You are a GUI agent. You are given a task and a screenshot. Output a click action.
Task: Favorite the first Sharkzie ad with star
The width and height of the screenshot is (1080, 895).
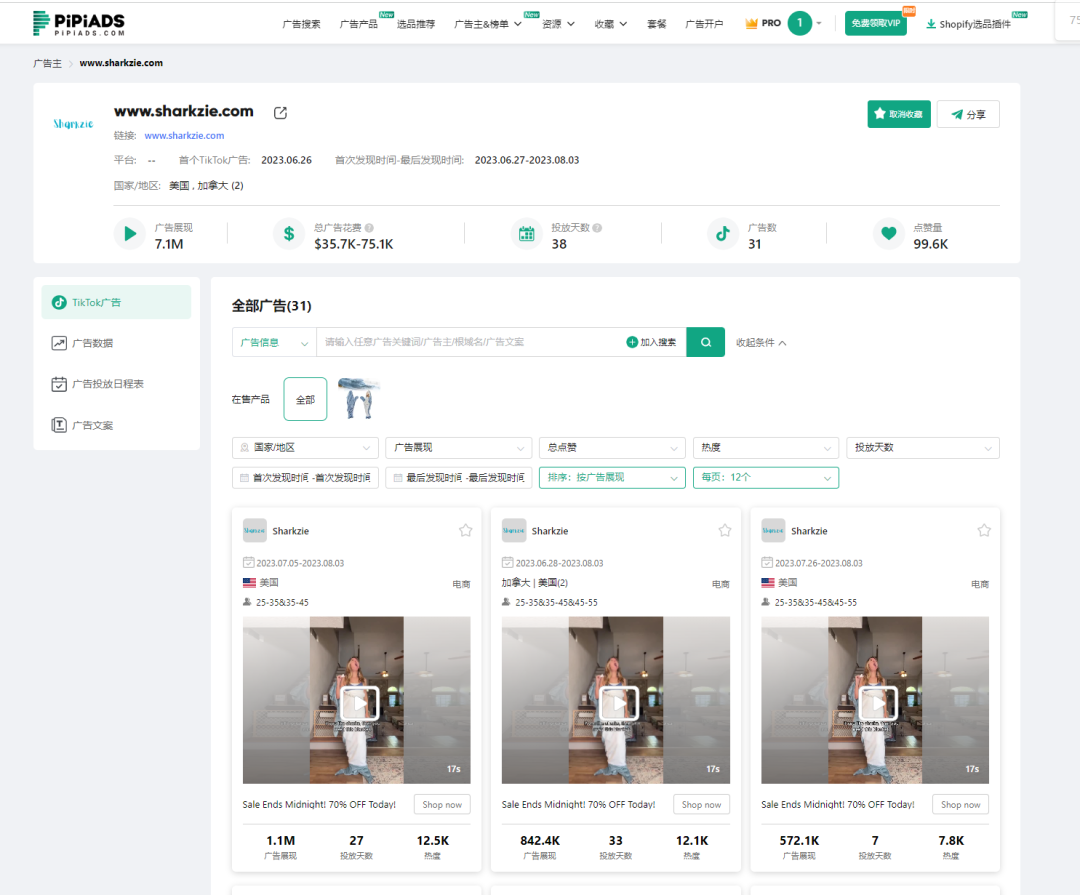[x=466, y=531]
